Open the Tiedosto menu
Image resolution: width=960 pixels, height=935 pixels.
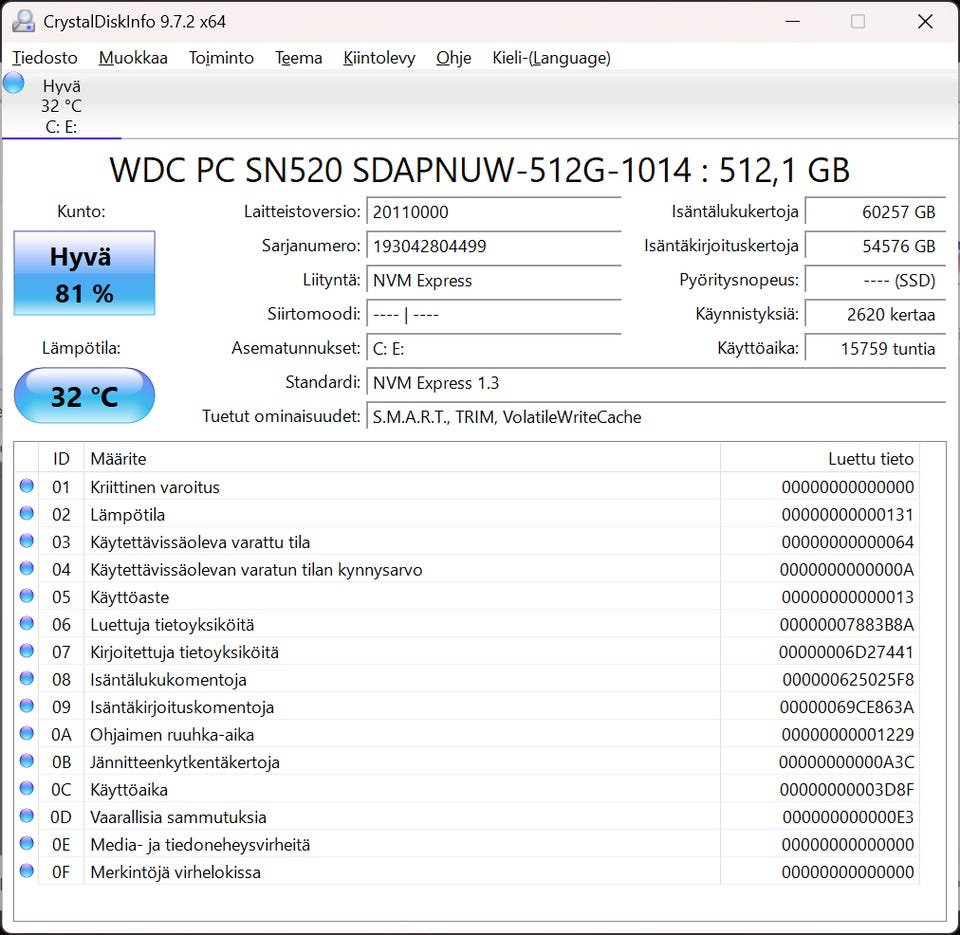(x=45, y=58)
